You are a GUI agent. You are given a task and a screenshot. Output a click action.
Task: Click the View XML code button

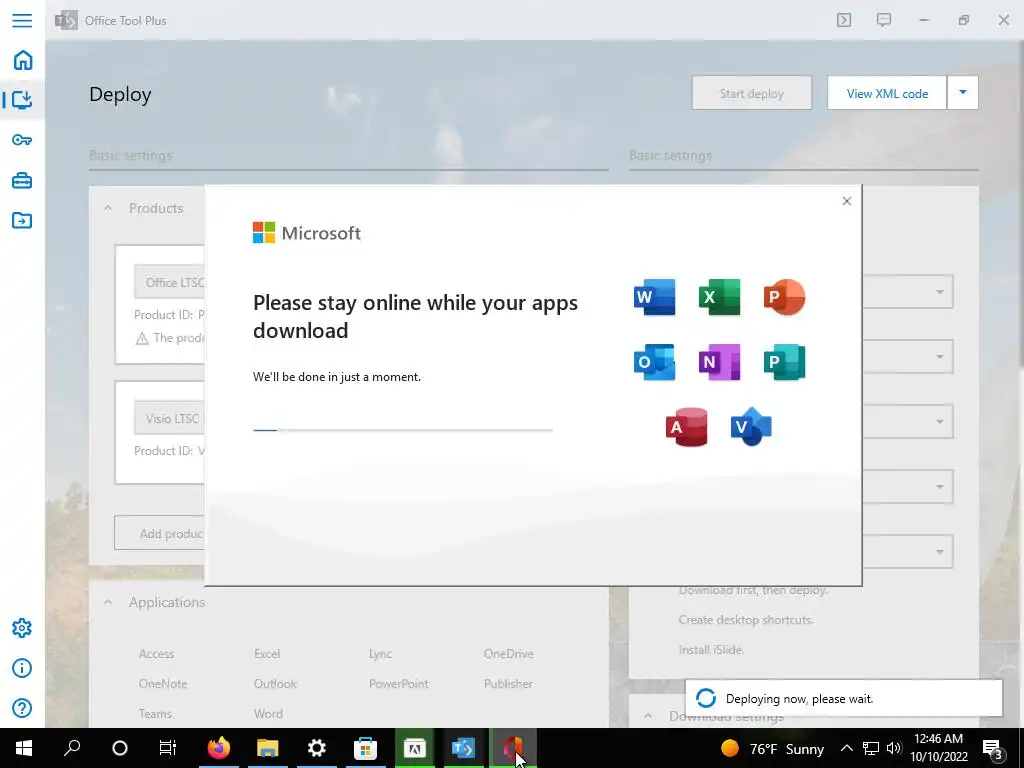click(x=887, y=93)
